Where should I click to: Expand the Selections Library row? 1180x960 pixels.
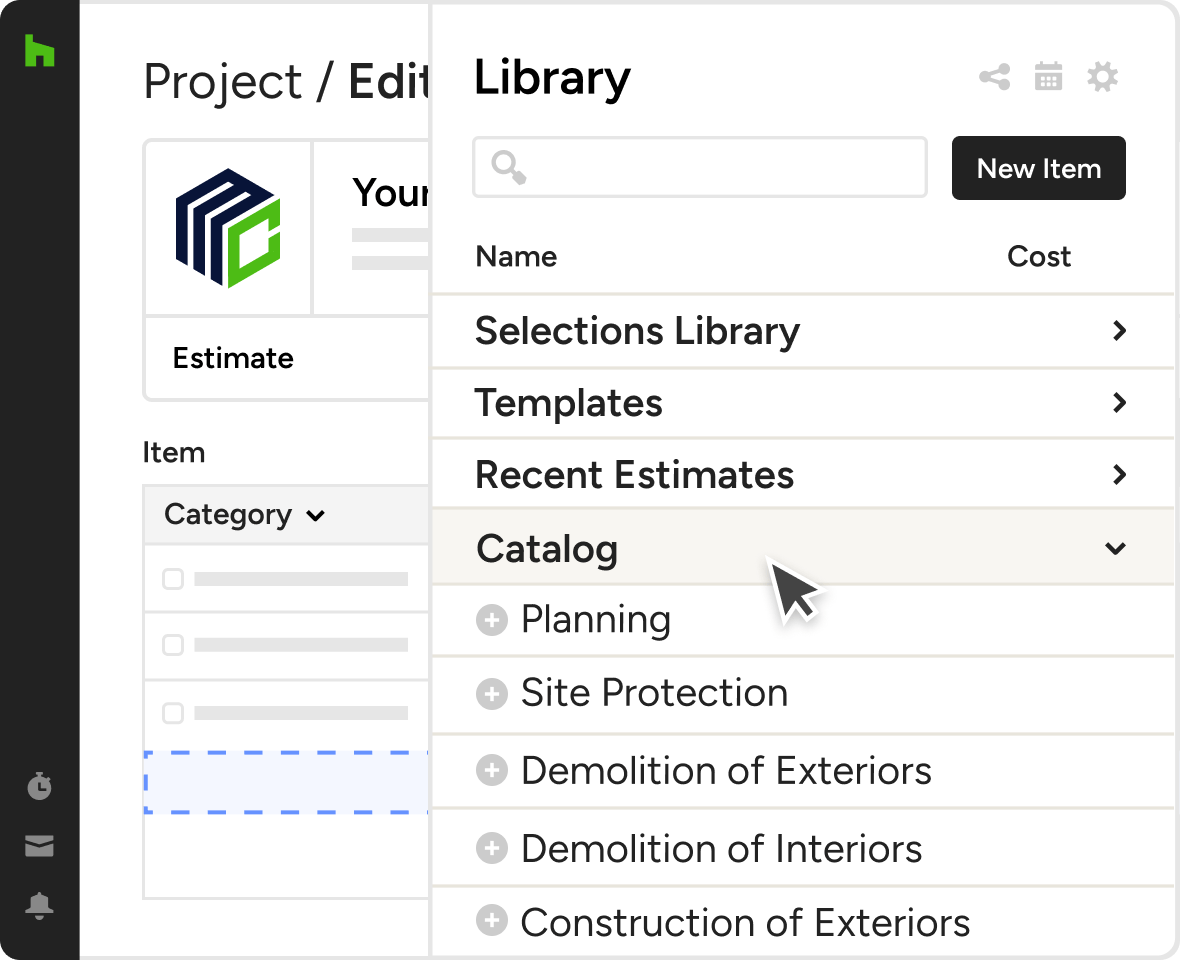coord(1119,331)
